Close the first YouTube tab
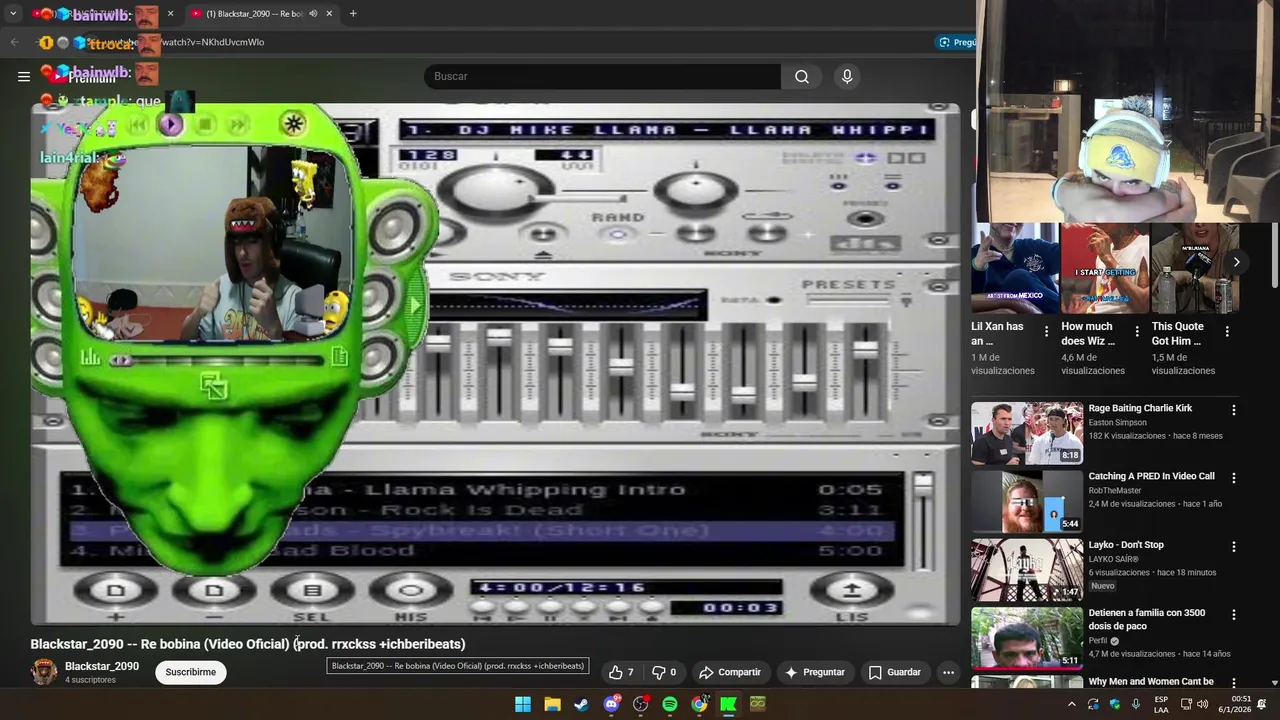The width and height of the screenshot is (1280, 720). 170,14
